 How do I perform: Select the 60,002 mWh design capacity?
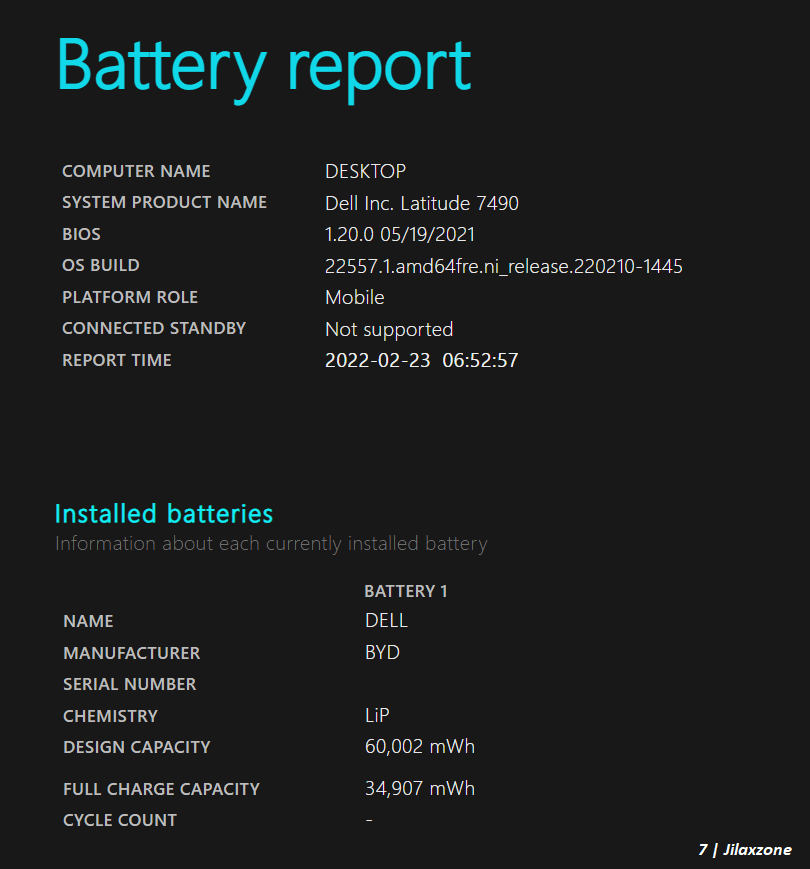coord(420,747)
